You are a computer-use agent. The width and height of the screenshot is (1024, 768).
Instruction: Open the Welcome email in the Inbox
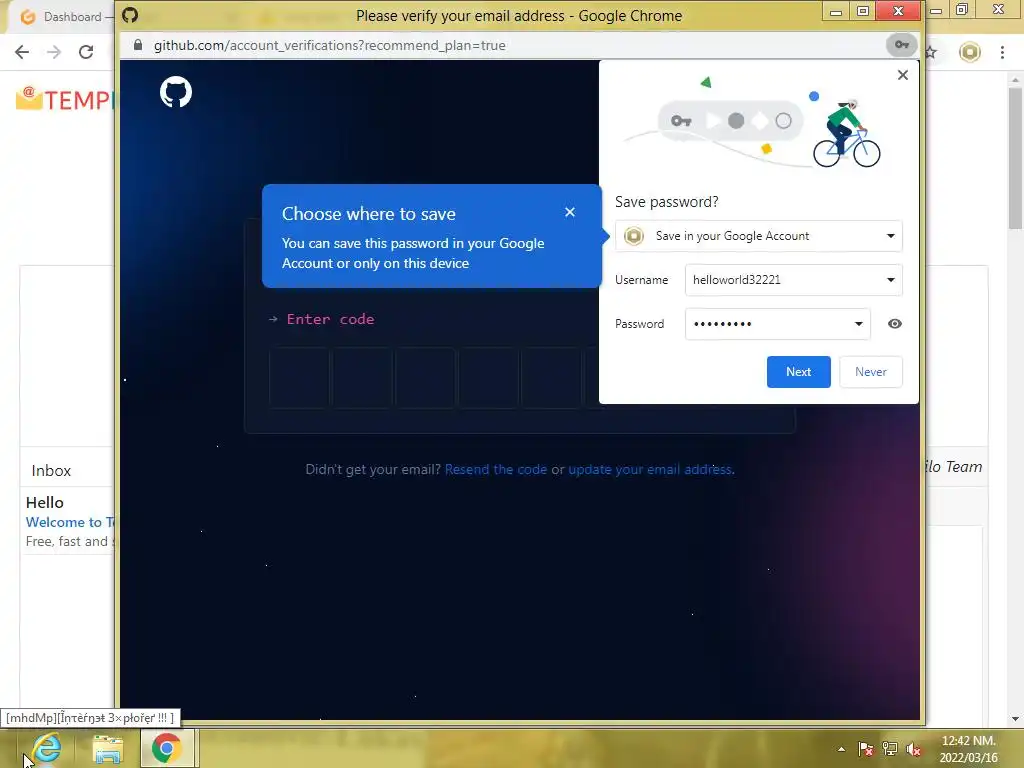pos(69,522)
